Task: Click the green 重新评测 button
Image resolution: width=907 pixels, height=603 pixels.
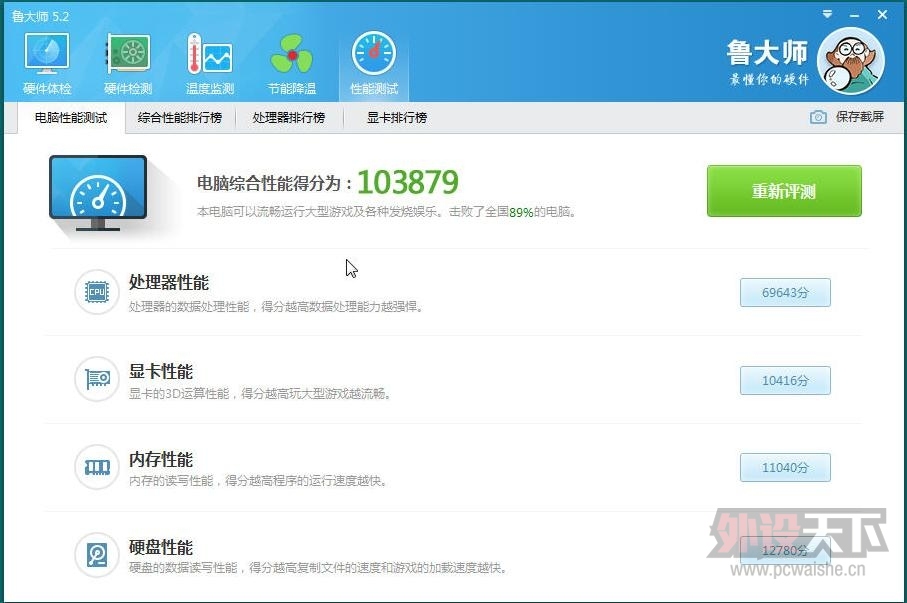Action: pos(784,191)
